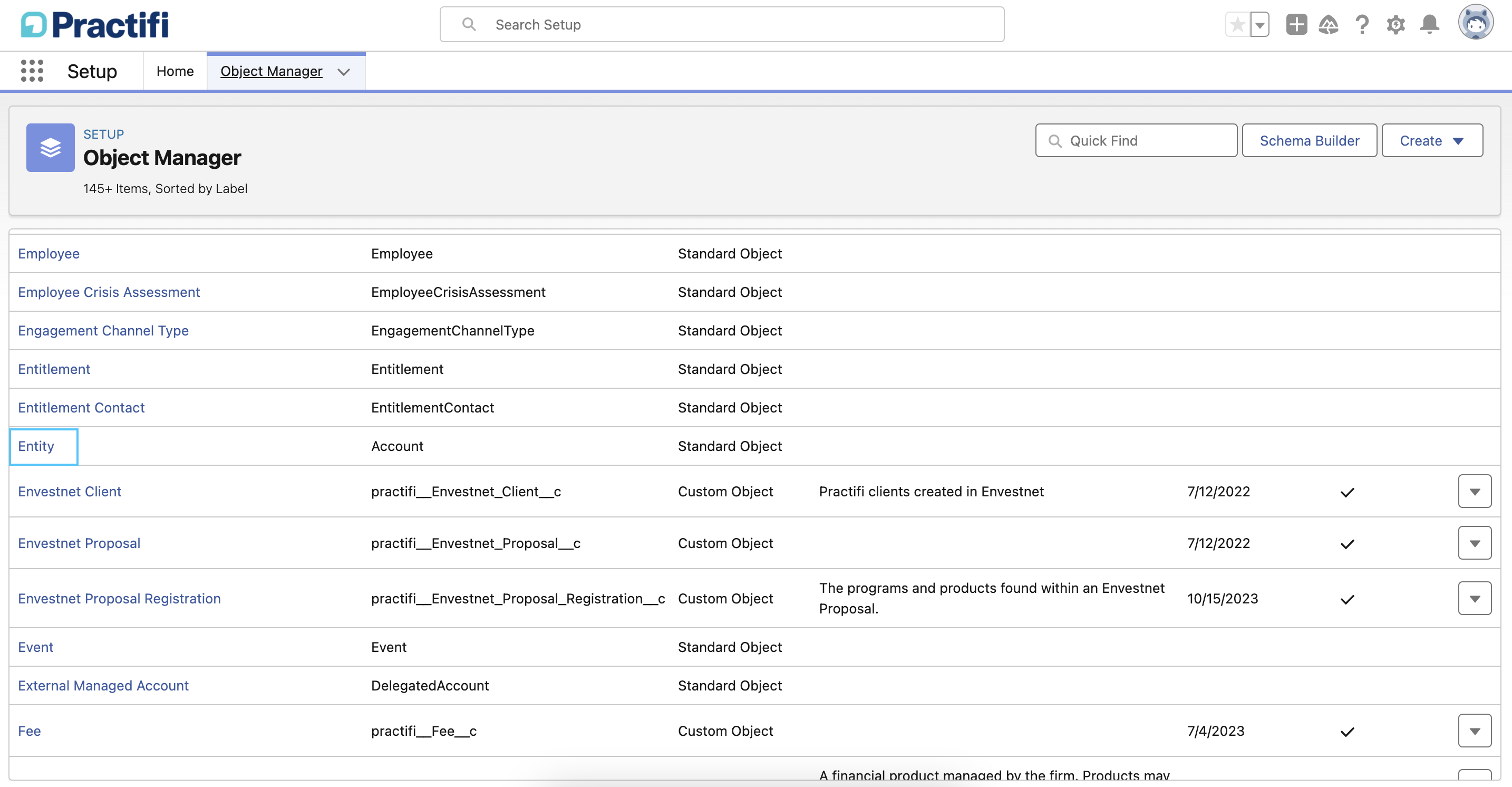Expand the Create dropdown button
The image size is (1512, 787).
1431,140
